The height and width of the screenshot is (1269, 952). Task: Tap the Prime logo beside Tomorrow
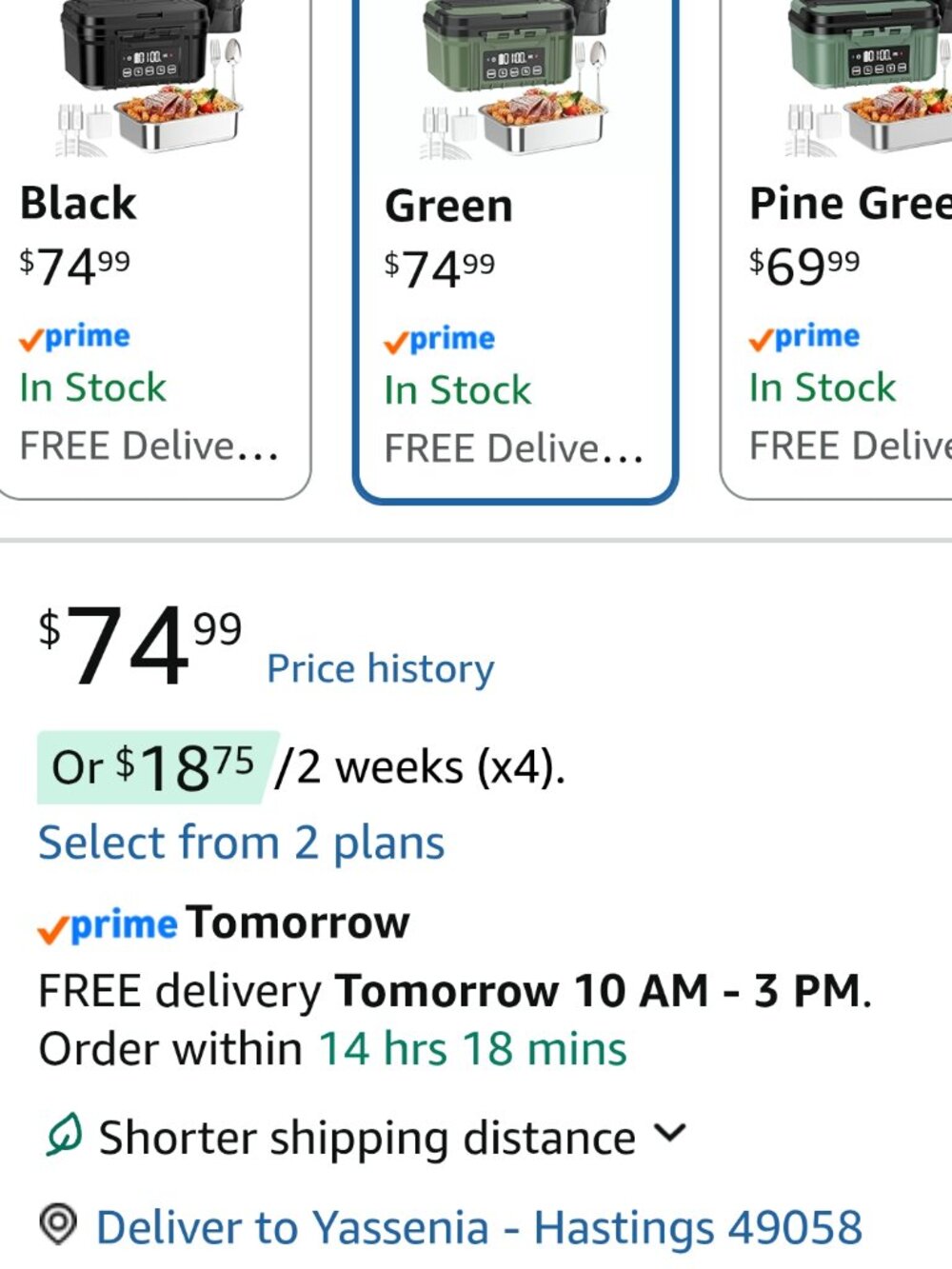coord(108,924)
